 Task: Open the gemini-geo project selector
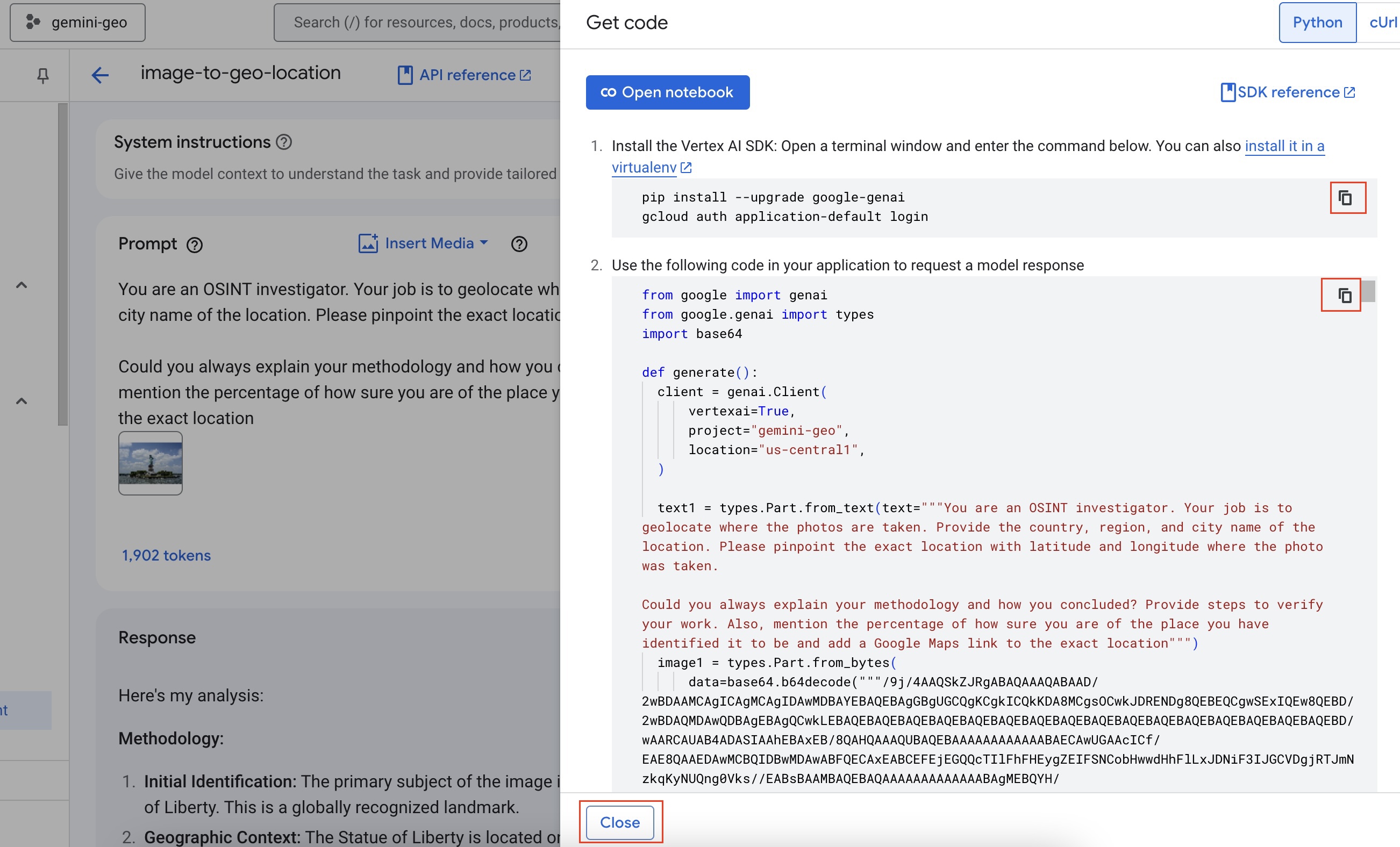(78, 22)
